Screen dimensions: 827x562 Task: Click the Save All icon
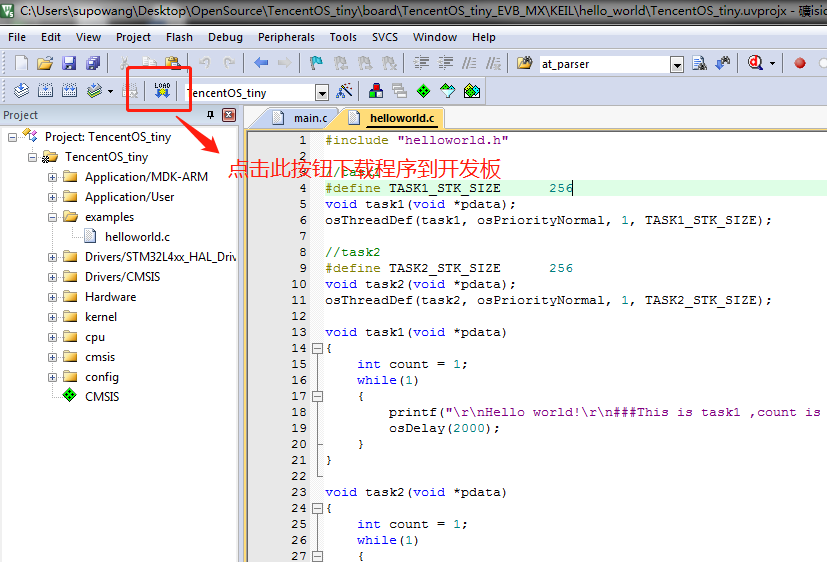[x=93, y=63]
